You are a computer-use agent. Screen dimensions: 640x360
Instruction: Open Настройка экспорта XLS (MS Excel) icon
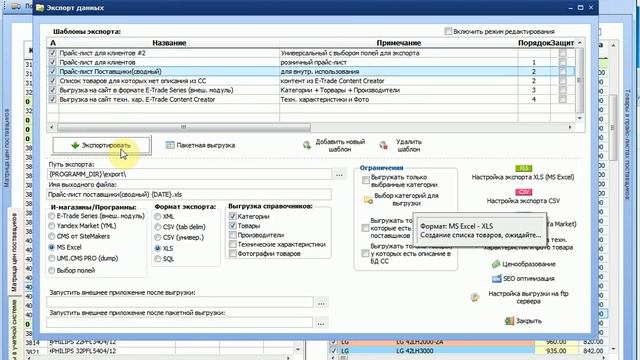coord(523,169)
